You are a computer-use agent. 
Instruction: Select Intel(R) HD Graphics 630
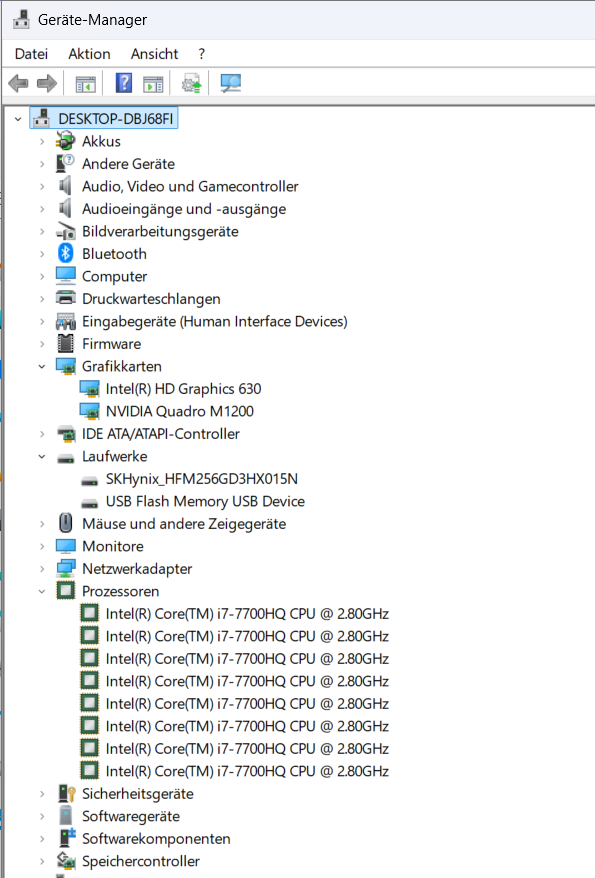tap(183, 389)
